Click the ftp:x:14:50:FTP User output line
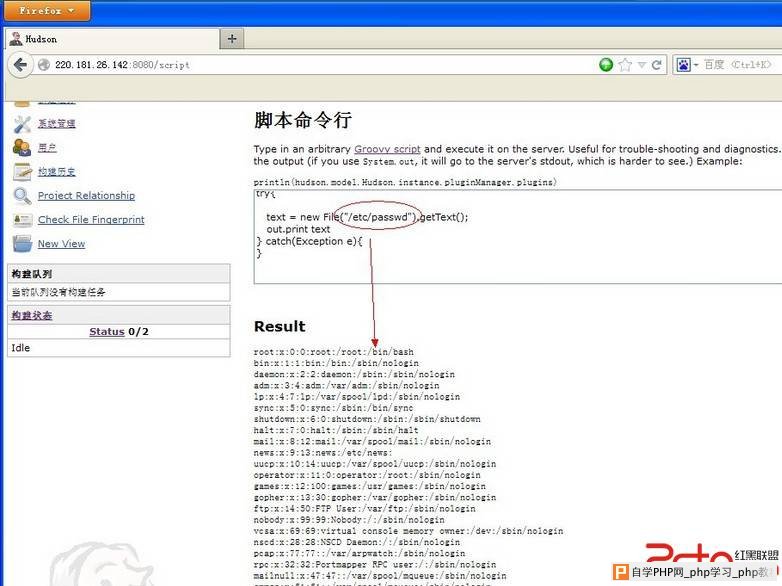The image size is (782, 586). (x=365, y=509)
